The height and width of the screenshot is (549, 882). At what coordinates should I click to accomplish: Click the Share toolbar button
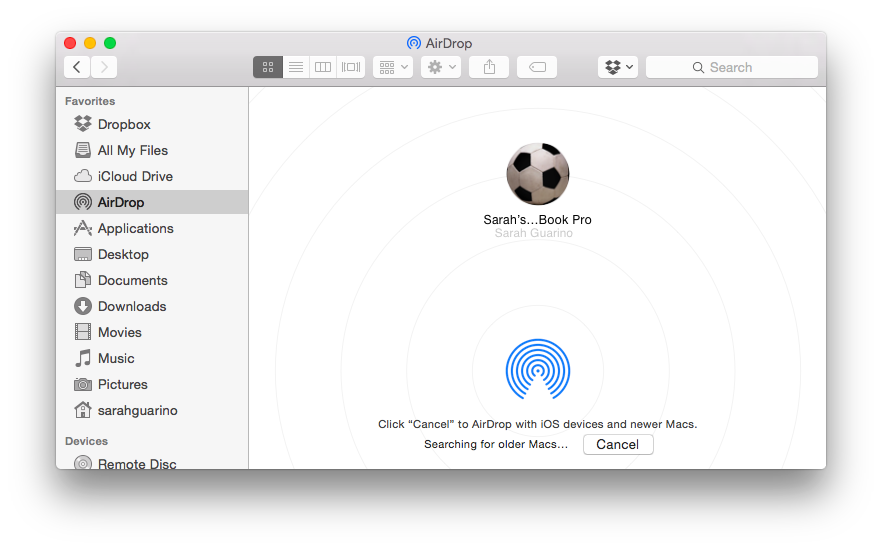(x=489, y=67)
